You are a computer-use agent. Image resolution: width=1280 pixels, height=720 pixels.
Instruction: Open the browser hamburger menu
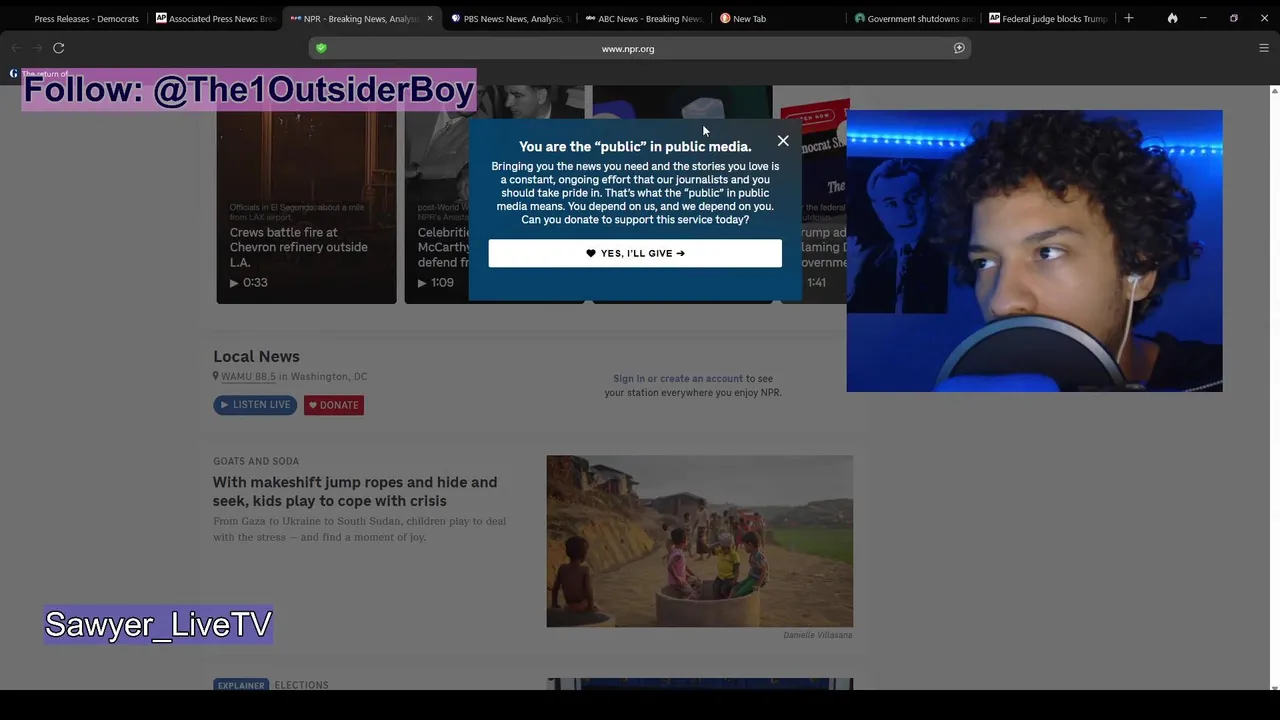(1263, 48)
